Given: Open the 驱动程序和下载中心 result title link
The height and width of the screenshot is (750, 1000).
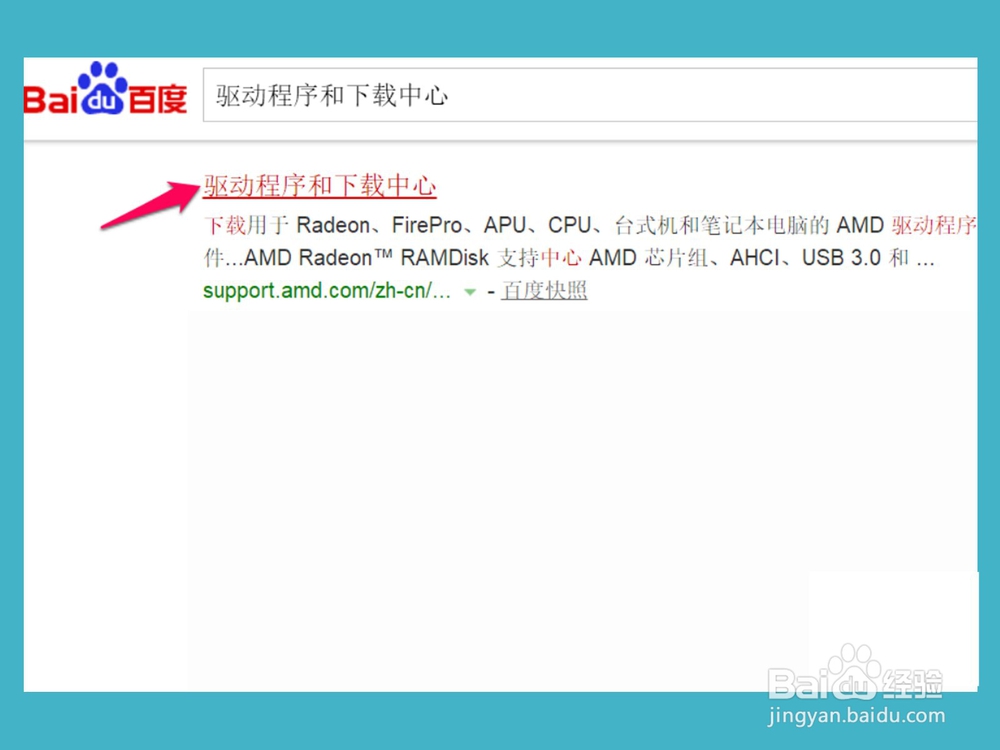Looking at the screenshot, I should point(320,186).
